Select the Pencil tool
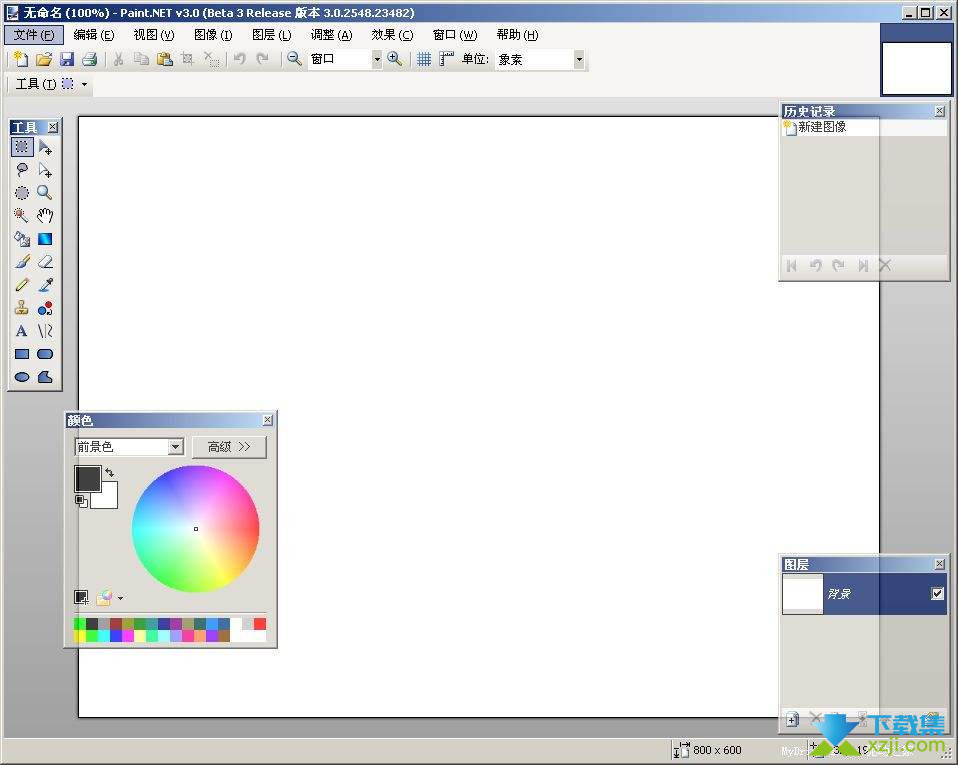Screen dimensions: 958x765 pyautogui.click(x=22, y=285)
